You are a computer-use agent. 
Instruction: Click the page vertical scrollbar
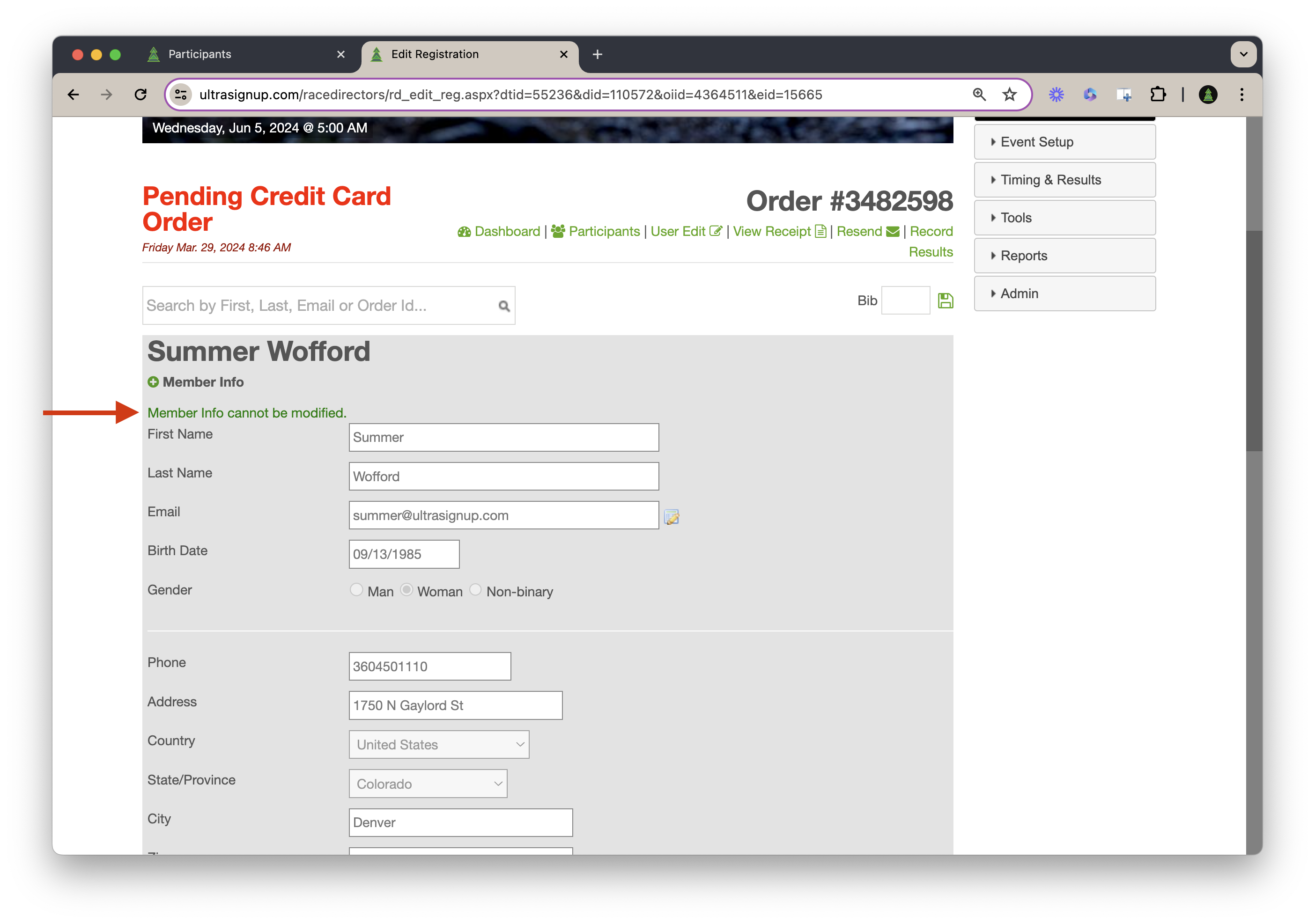pyautogui.click(x=1254, y=341)
